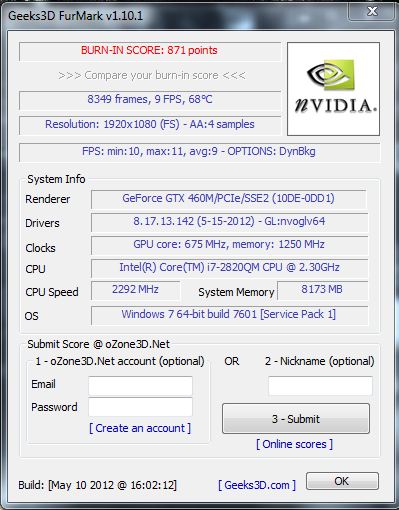
Task: Click the 'Build: [May 10 2012 @ 16:02:12]' text
Action: click(97, 485)
